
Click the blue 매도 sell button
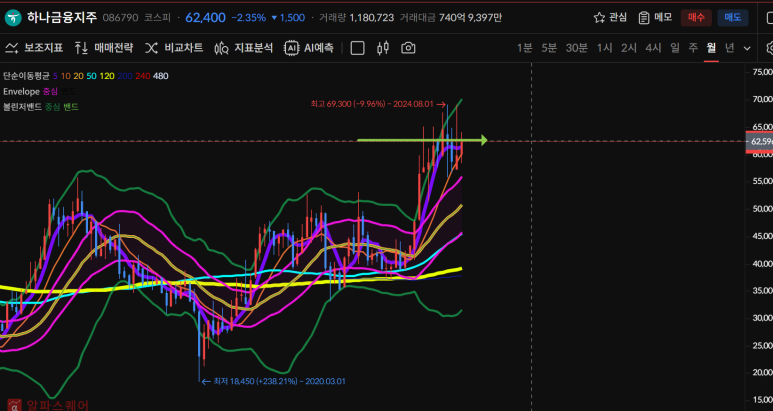click(733, 18)
